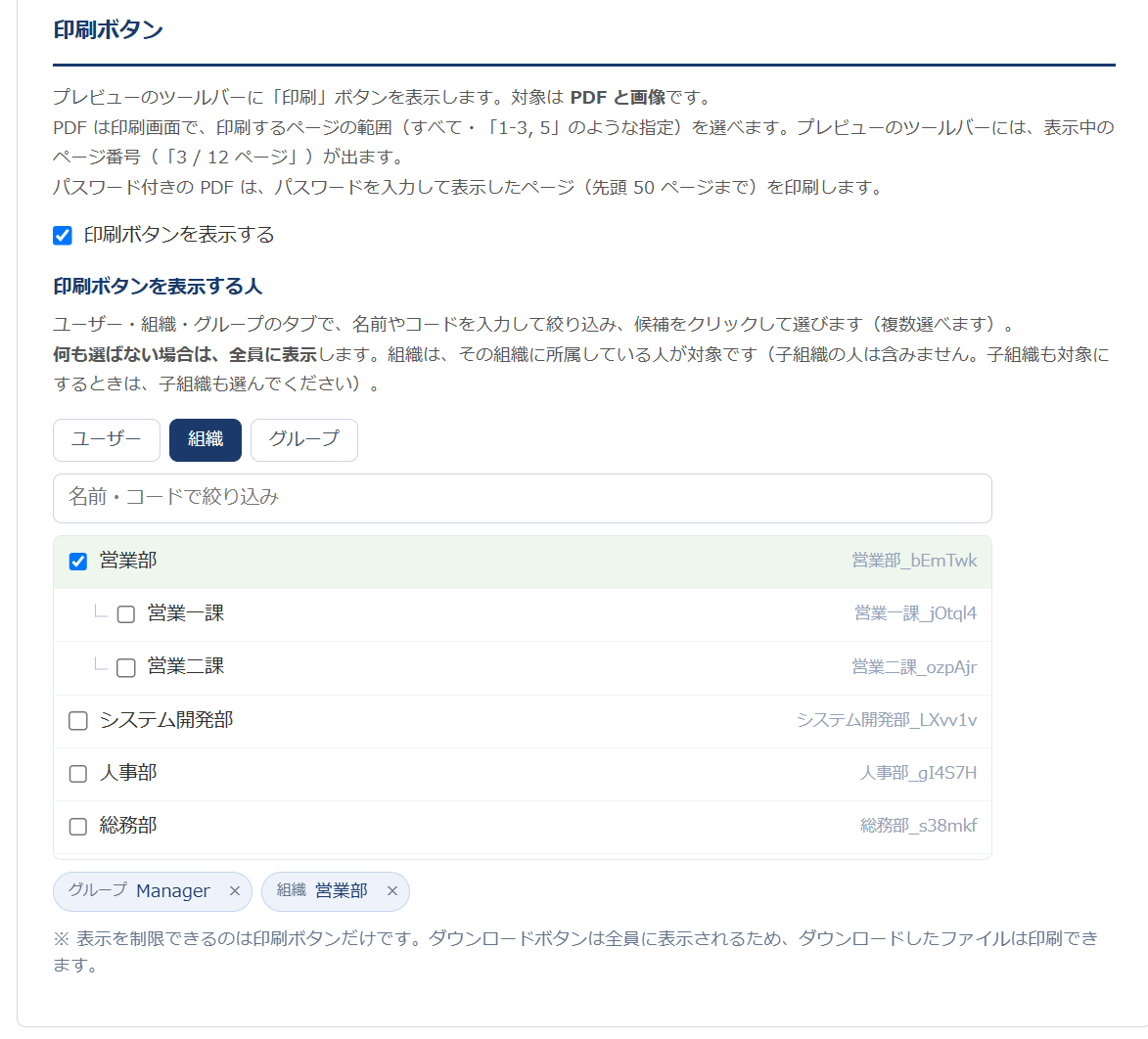Check the 営業一課 checkbox
The image size is (1148, 1039).
coord(126,613)
